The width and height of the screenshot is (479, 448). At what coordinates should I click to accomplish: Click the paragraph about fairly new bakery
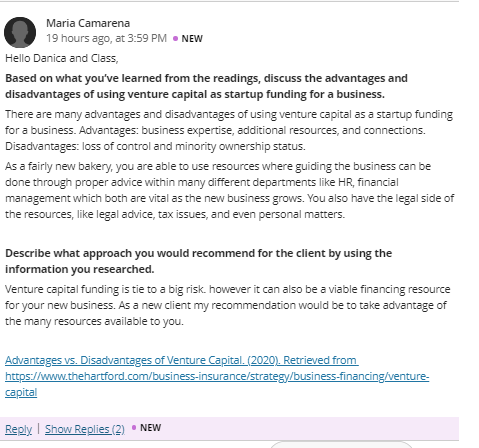pyautogui.click(x=229, y=190)
